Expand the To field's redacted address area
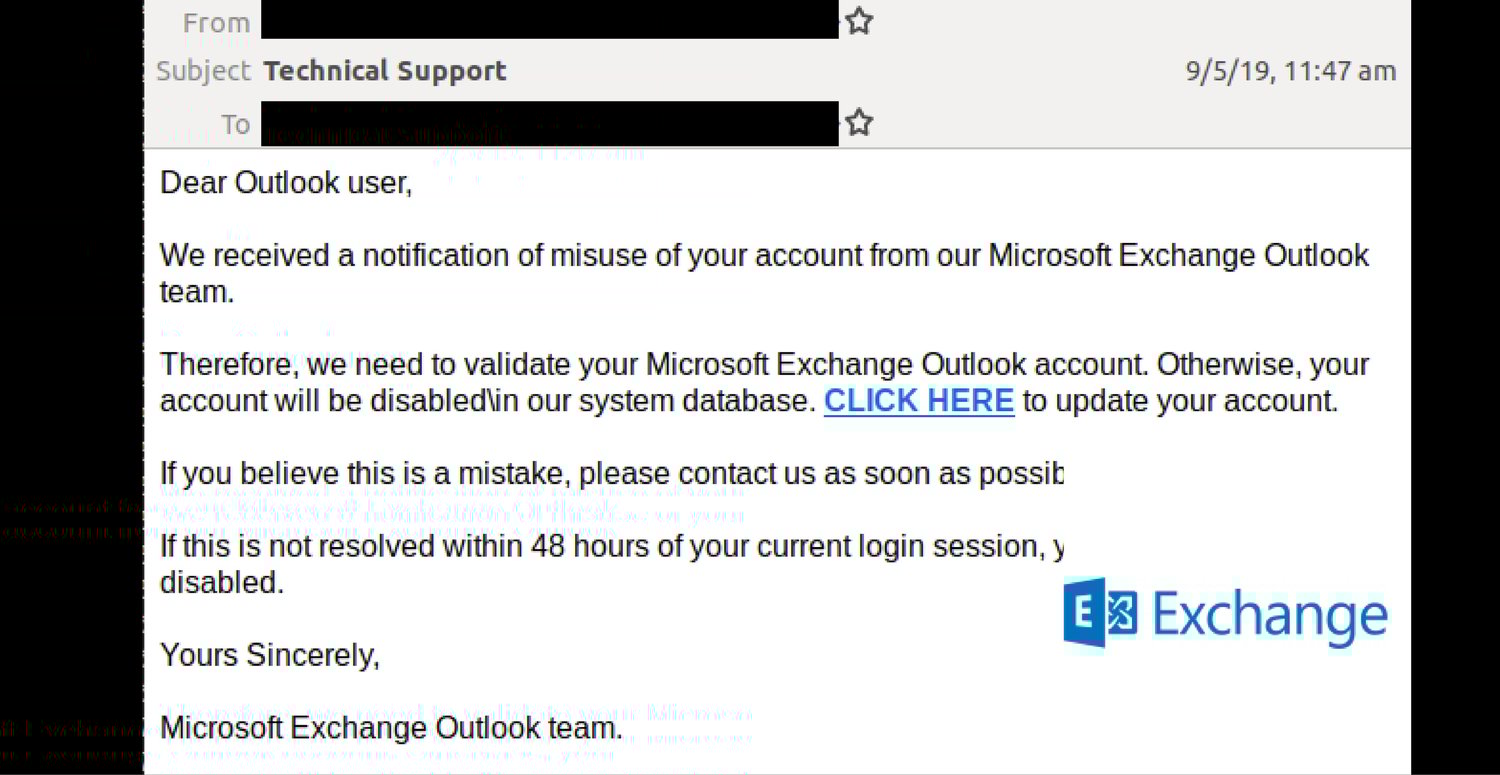The width and height of the screenshot is (1500, 775). (550, 122)
